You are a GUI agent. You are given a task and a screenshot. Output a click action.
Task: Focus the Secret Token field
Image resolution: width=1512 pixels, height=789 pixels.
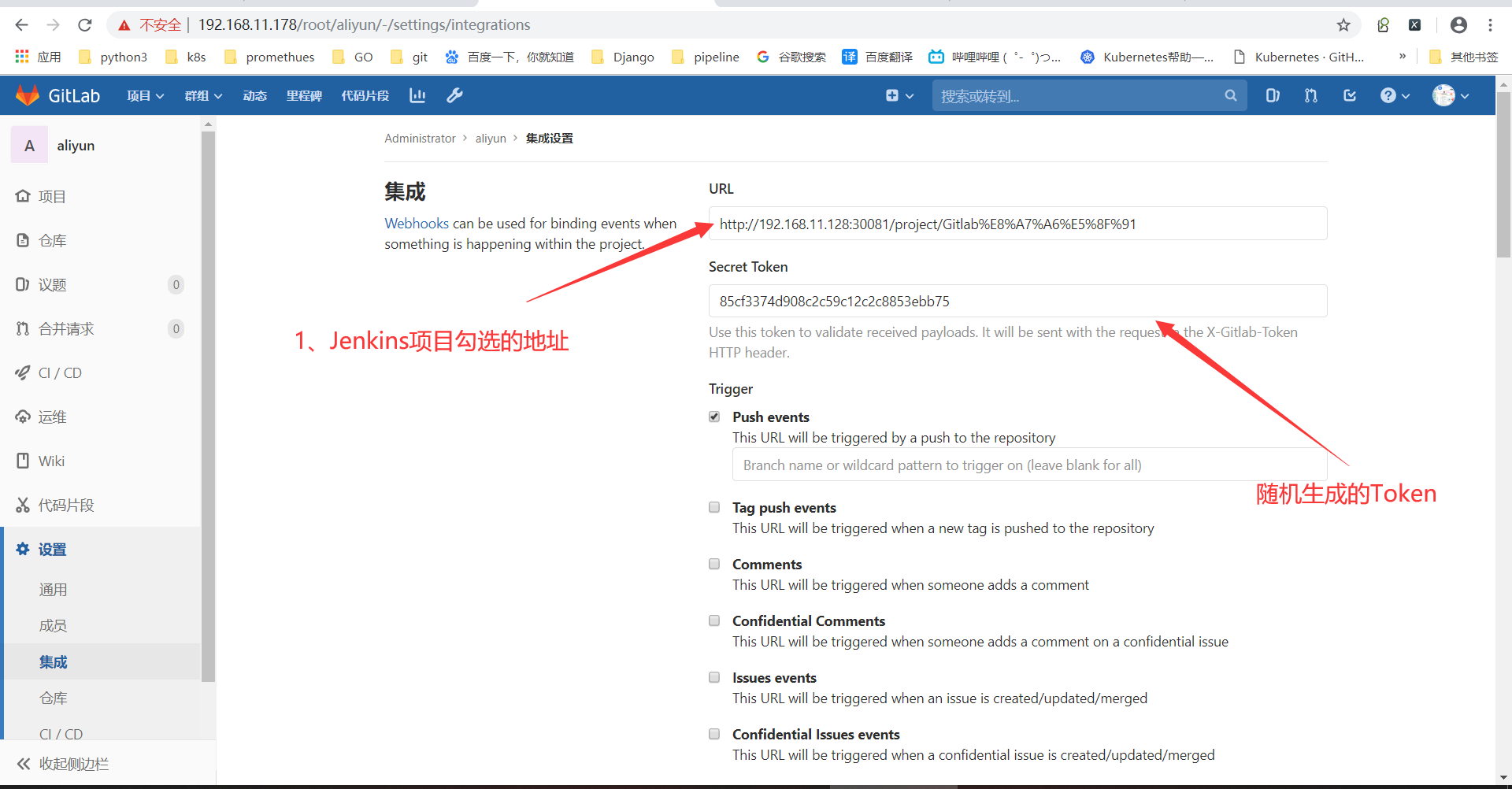1017,301
